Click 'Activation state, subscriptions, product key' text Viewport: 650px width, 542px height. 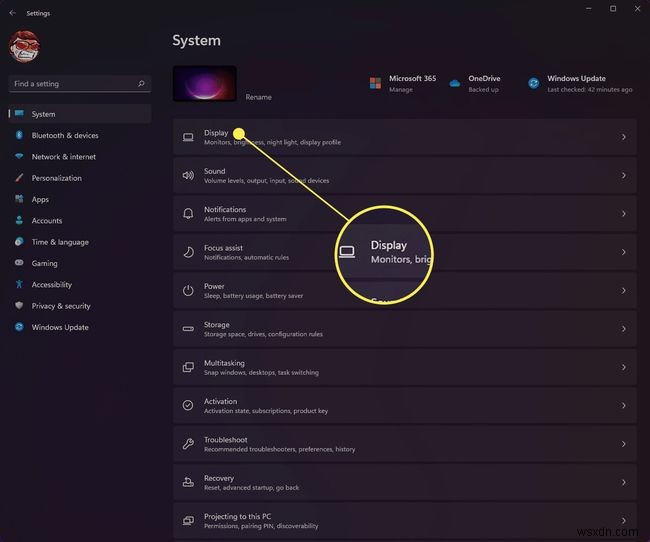266,411
